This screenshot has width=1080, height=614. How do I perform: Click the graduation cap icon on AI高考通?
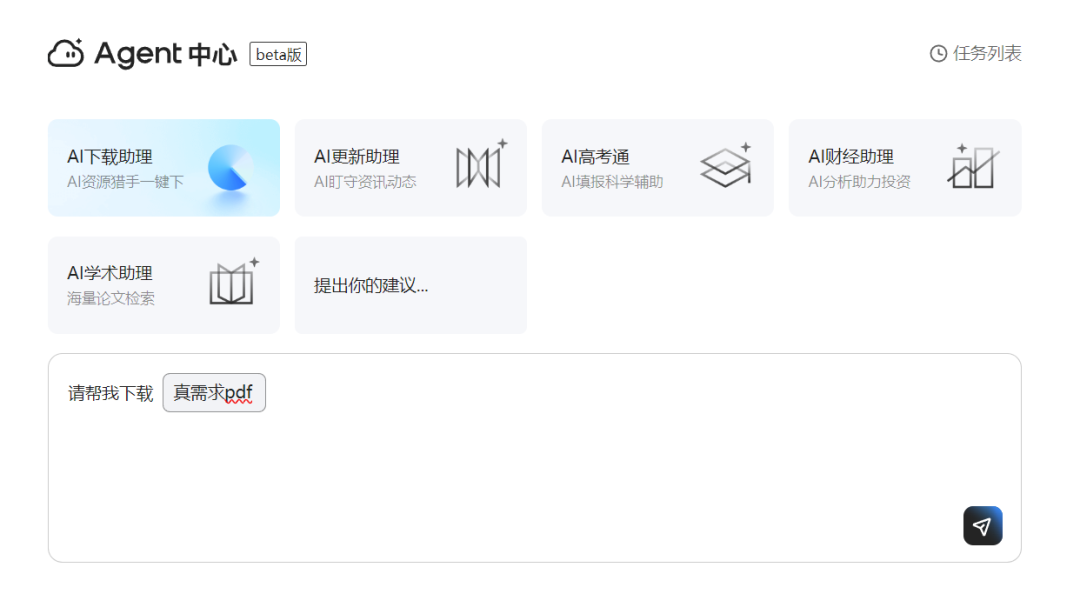click(x=726, y=166)
